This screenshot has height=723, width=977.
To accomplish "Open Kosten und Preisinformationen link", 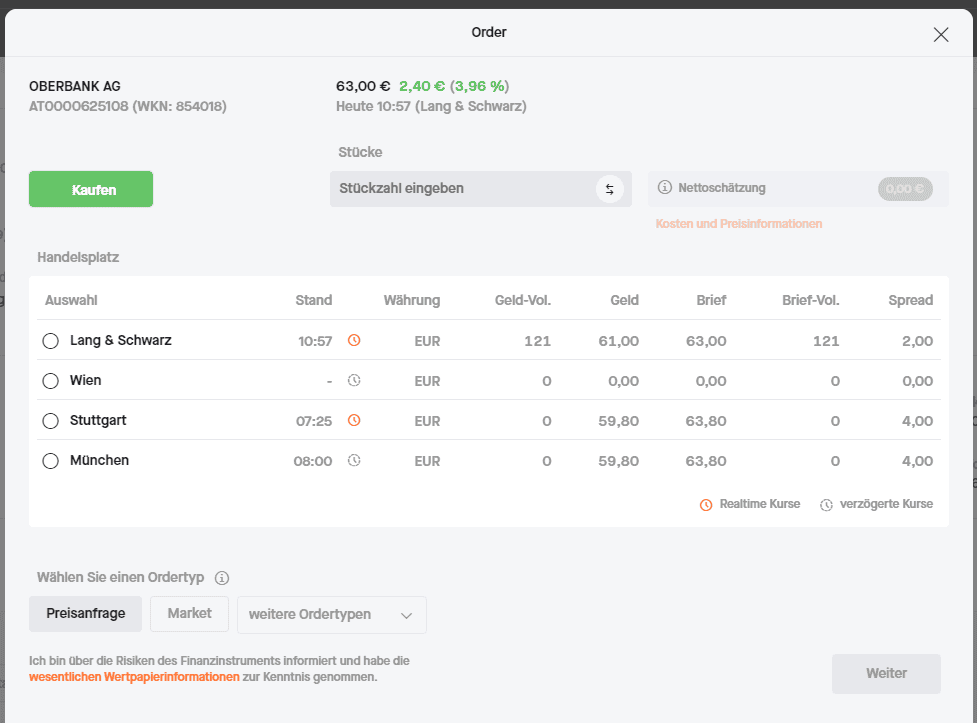I will tap(738, 224).
